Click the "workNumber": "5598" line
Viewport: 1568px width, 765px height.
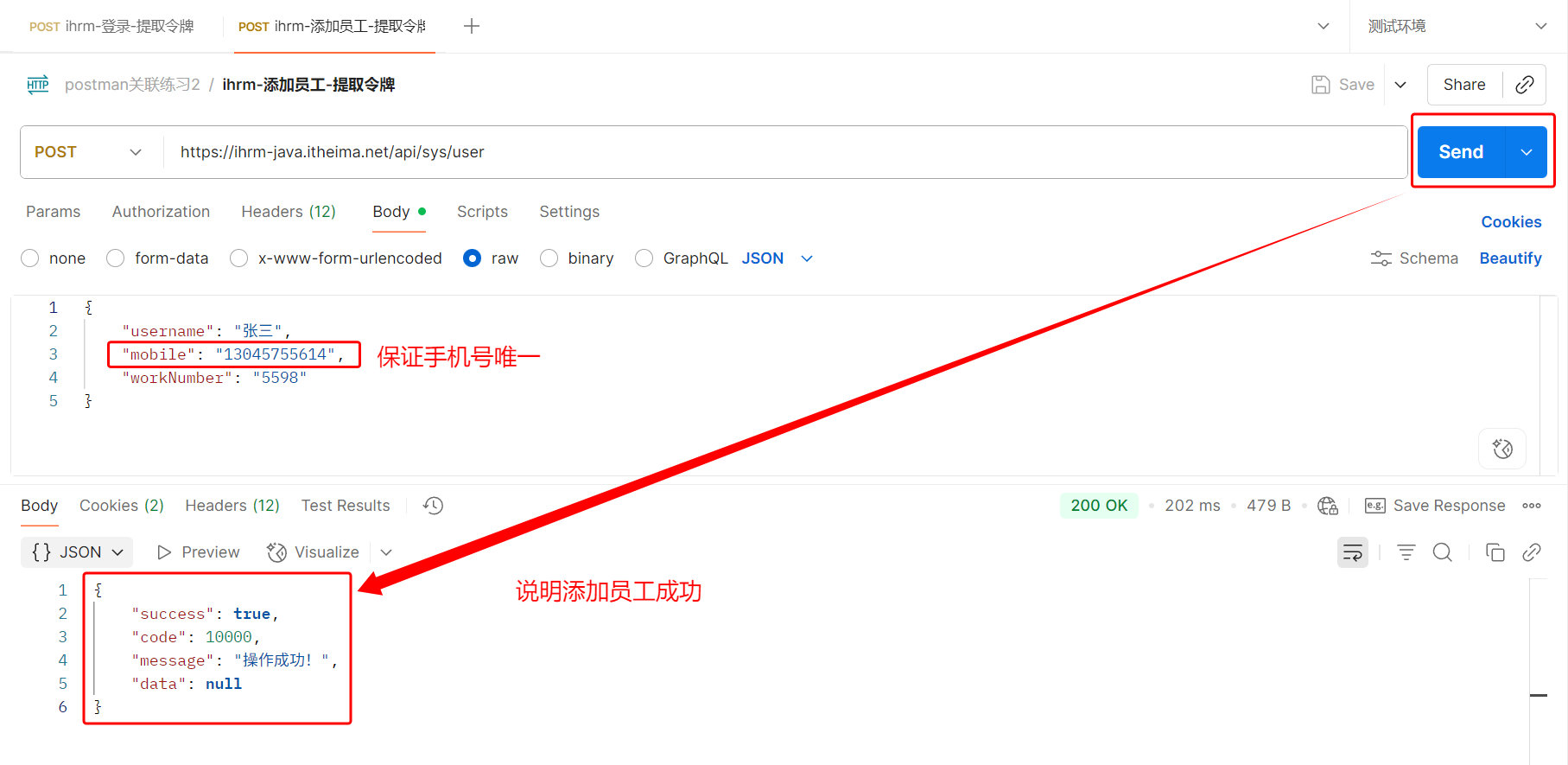[214, 378]
